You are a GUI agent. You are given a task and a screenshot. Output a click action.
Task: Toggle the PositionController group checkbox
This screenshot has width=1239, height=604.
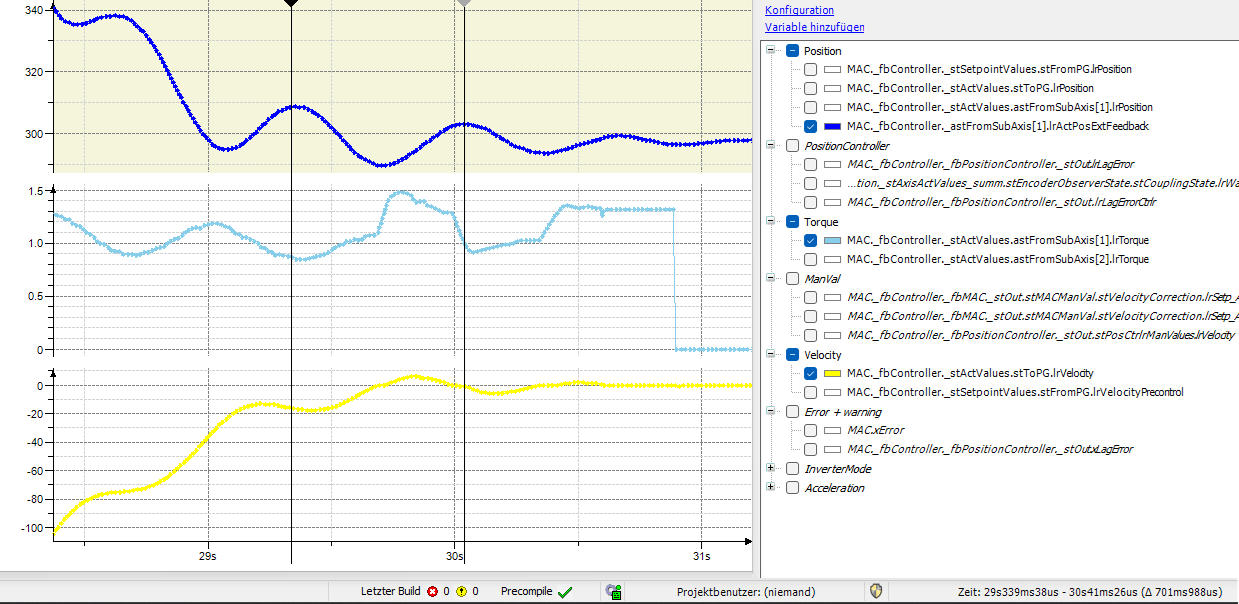[792, 145]
